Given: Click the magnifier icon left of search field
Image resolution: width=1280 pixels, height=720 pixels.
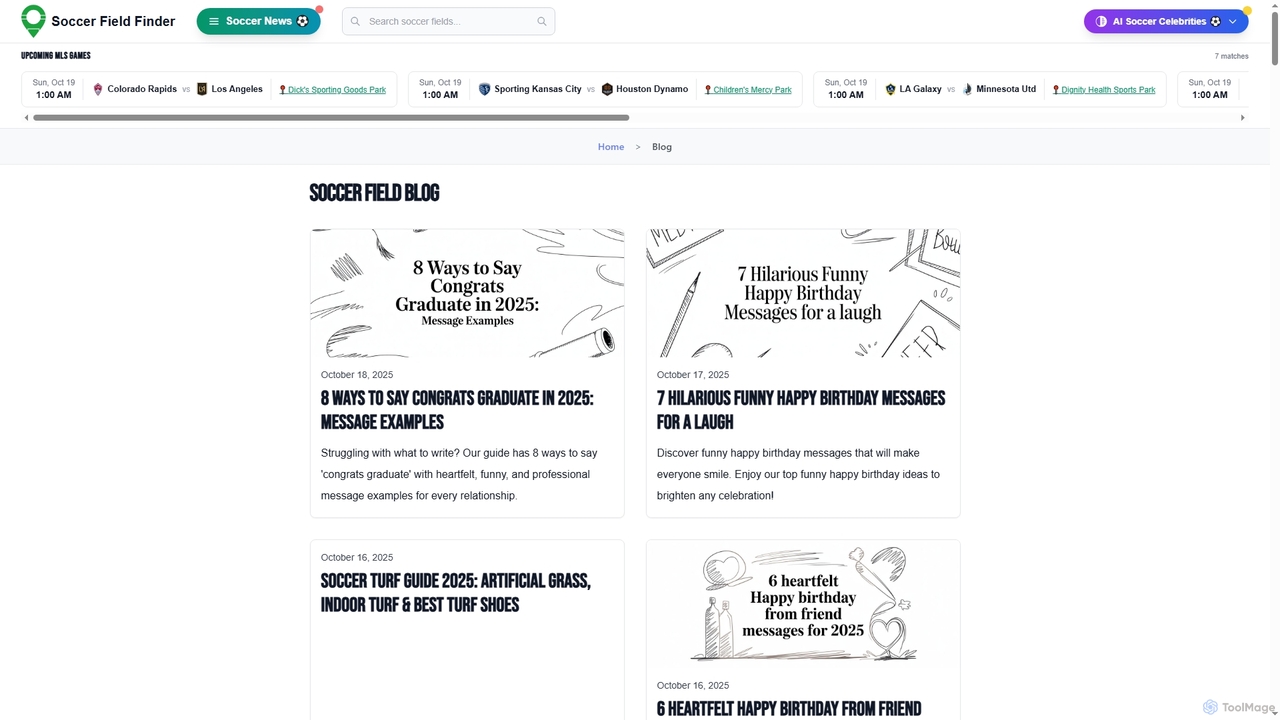Looking at the screenshot, I should [x=355, y=21].
